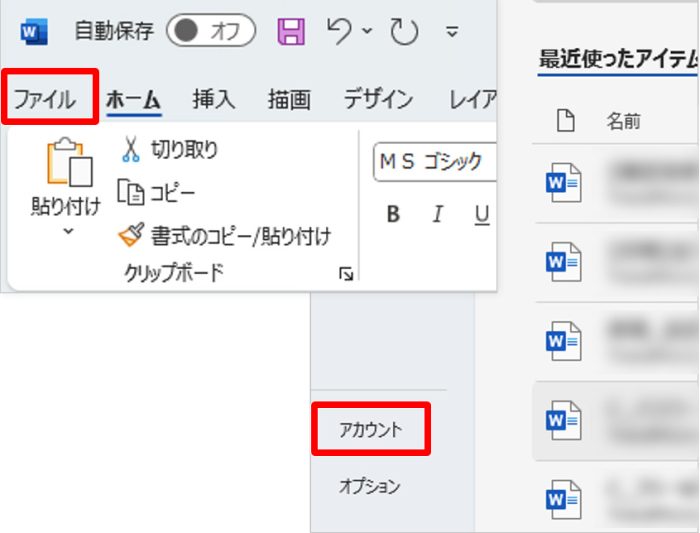Apply Bold formatting with B icon
This screenshot has width=700, height=533.
pyautogui.click(x=393, y=214)
